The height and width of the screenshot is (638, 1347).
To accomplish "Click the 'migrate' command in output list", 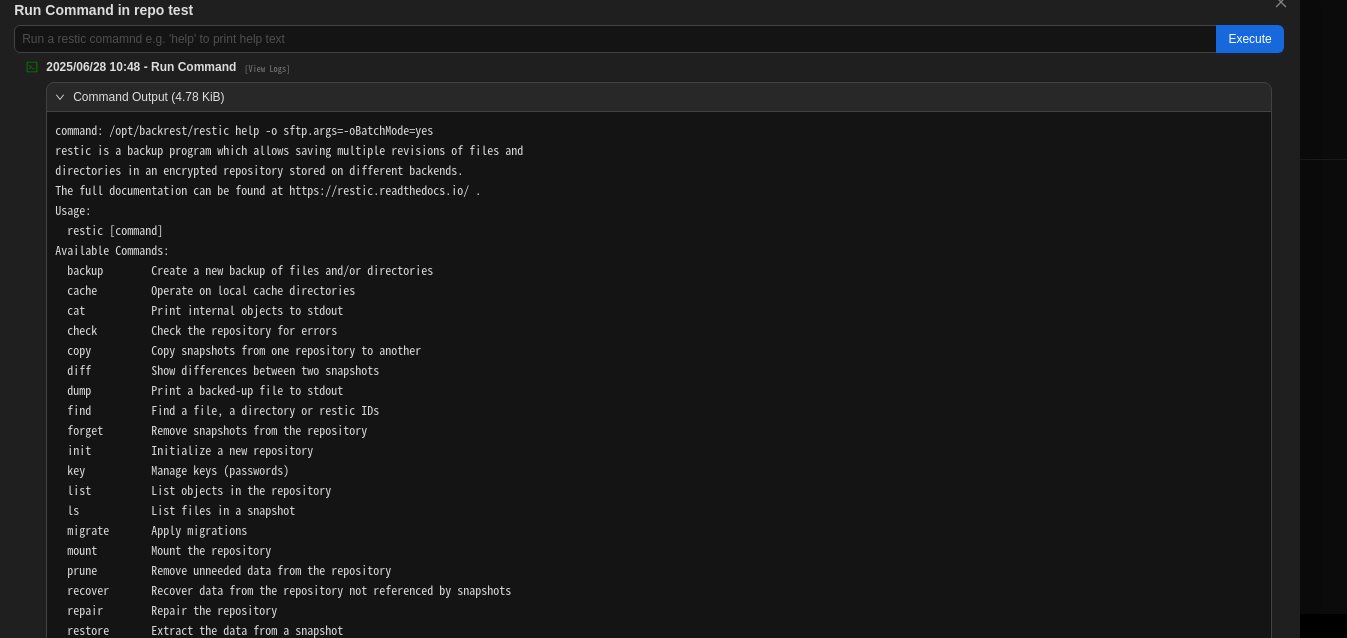I will pos(88,531).
